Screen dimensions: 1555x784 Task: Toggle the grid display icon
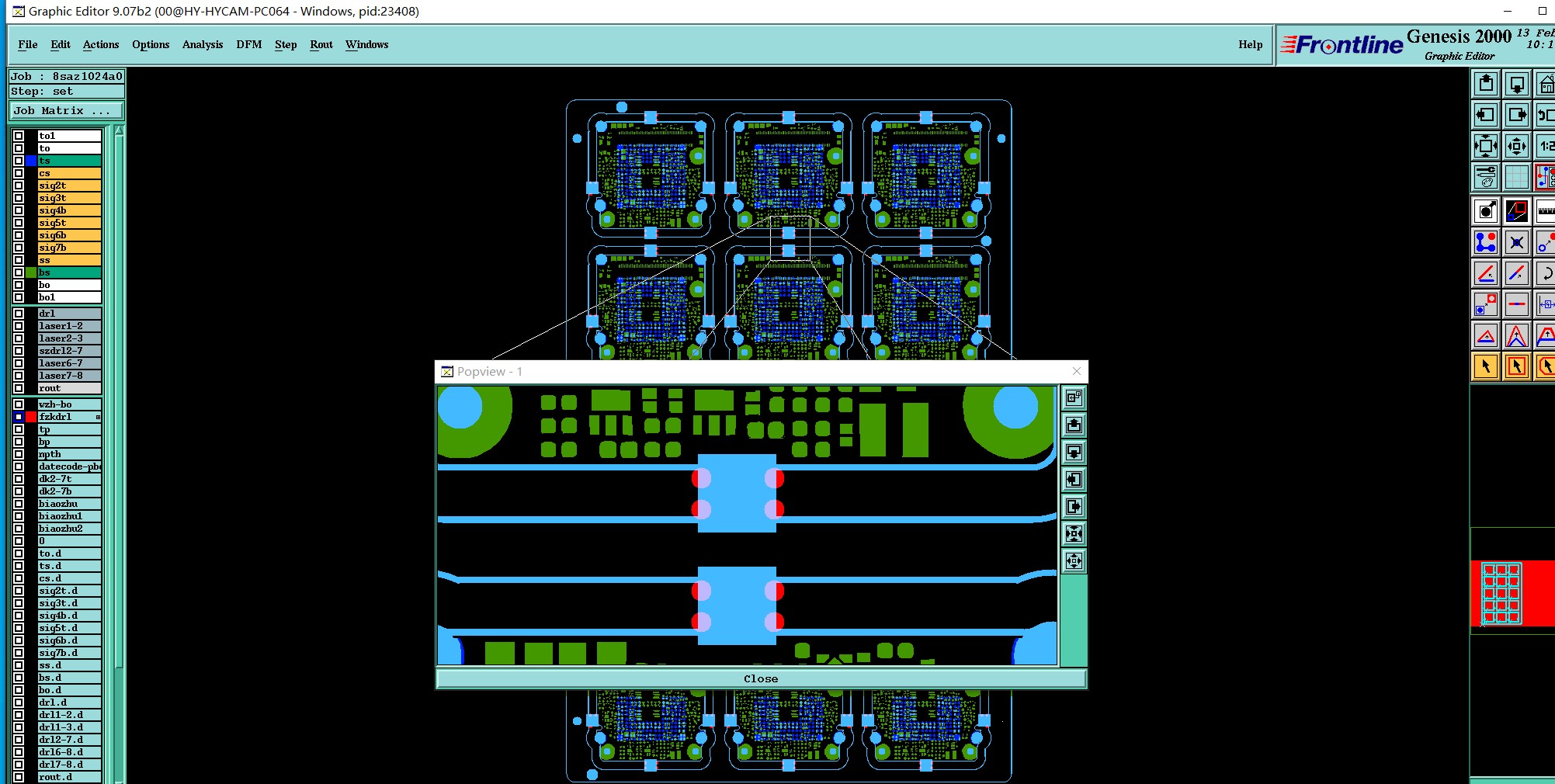pyautogui.click(x=1517, y=177)
